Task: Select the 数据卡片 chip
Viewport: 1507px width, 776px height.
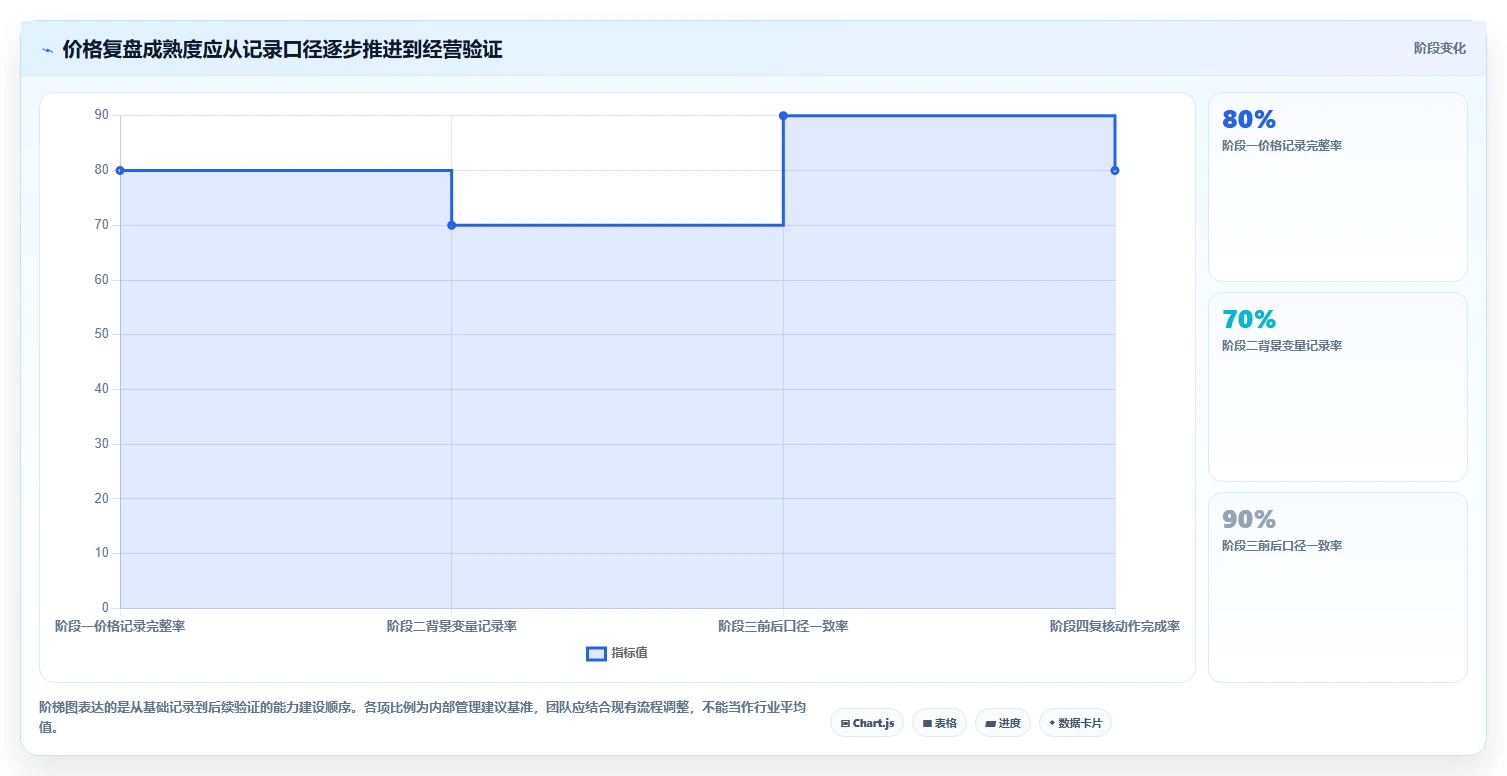Action: point(1075,722)
